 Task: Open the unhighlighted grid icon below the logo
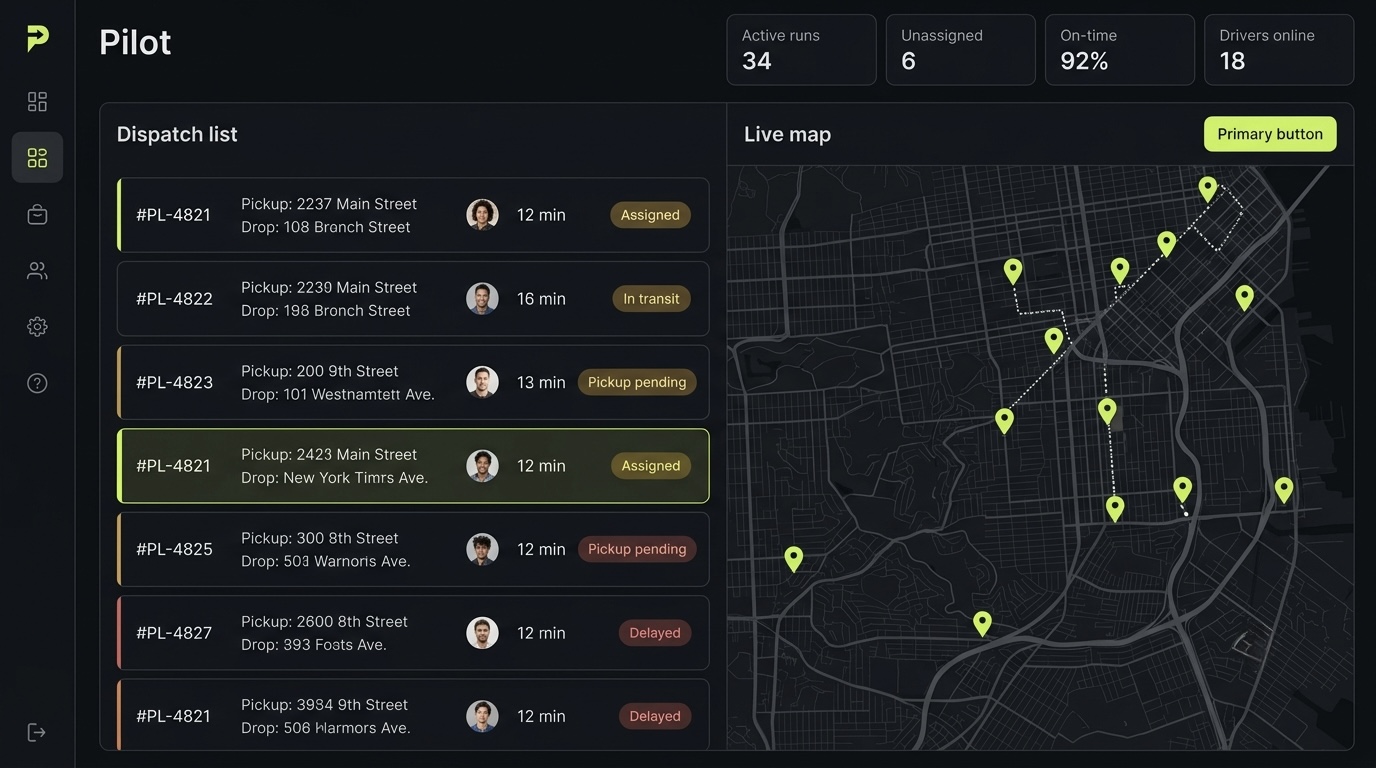click(x=37, y=101)
